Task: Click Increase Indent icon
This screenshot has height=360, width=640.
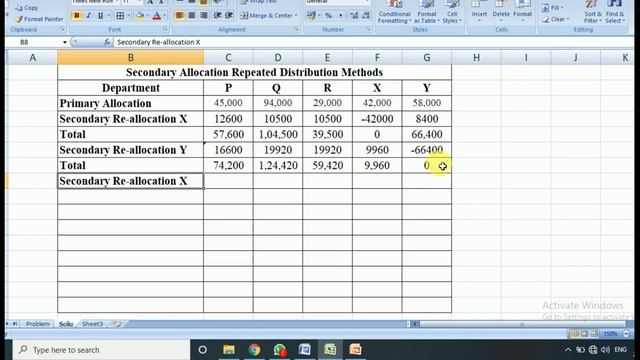Action: [x=229, y=16]
